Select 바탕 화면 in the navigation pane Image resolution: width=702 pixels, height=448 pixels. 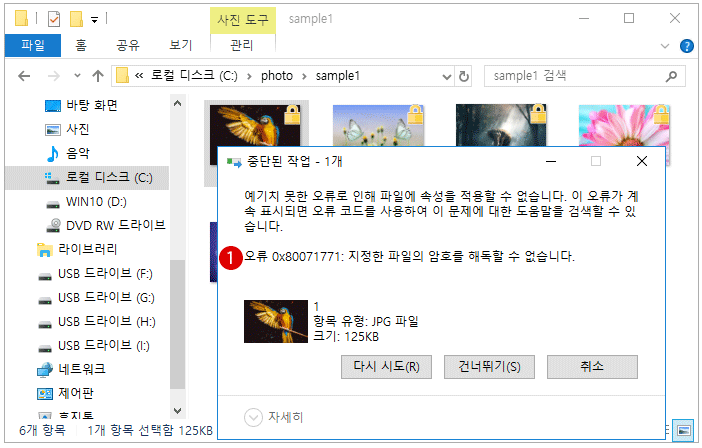click(x=92, y=106)
